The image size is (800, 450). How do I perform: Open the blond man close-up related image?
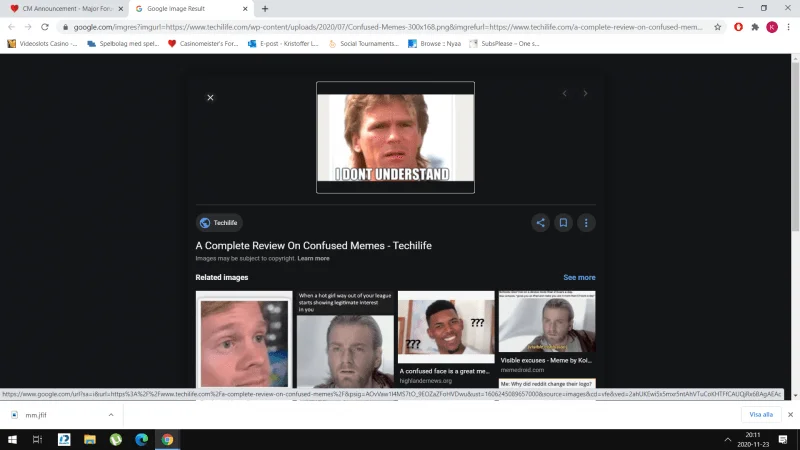pyautogui.click(x=244, y=340)
